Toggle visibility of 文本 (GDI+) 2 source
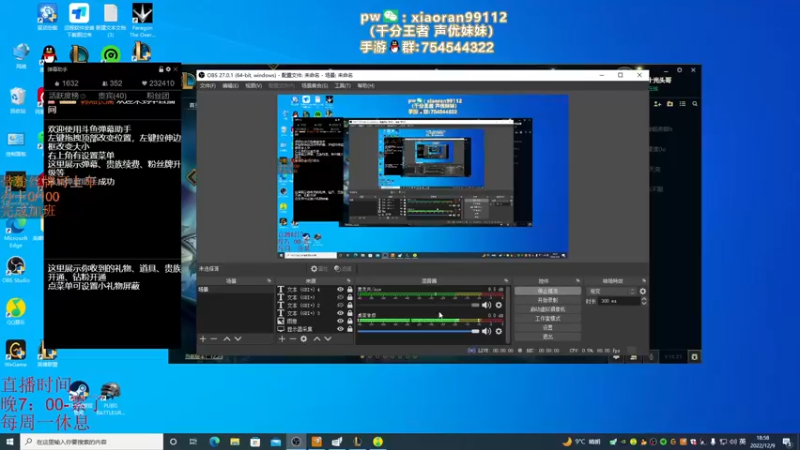 click(x=340, y=305)
